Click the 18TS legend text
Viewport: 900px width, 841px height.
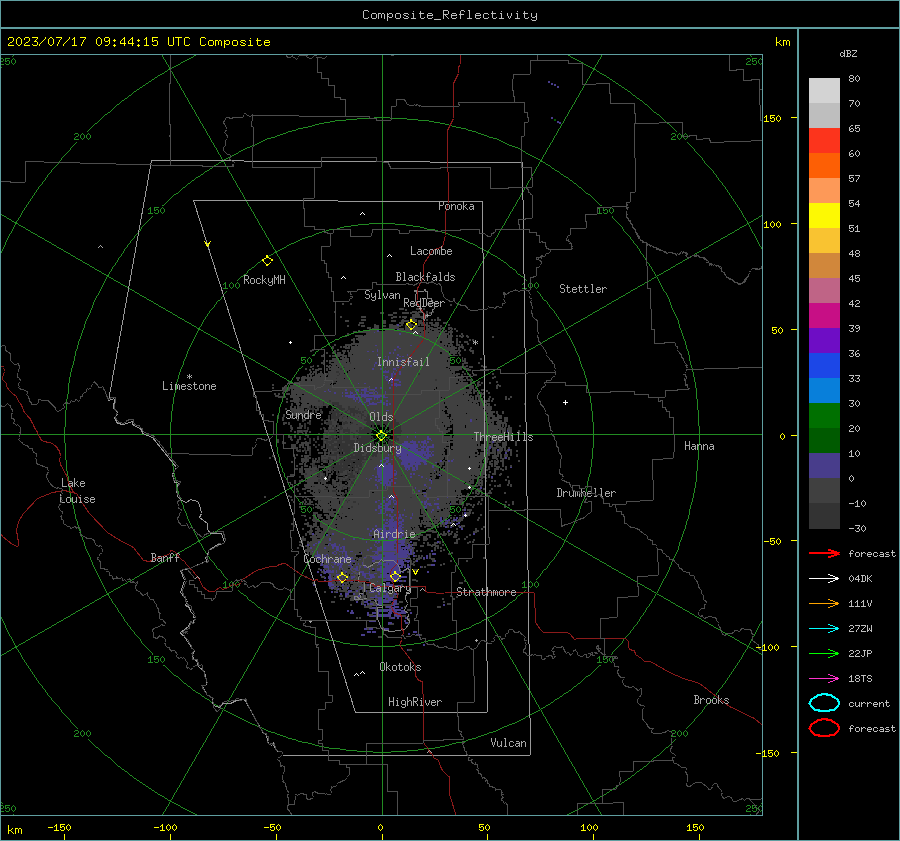pos(860,679)
